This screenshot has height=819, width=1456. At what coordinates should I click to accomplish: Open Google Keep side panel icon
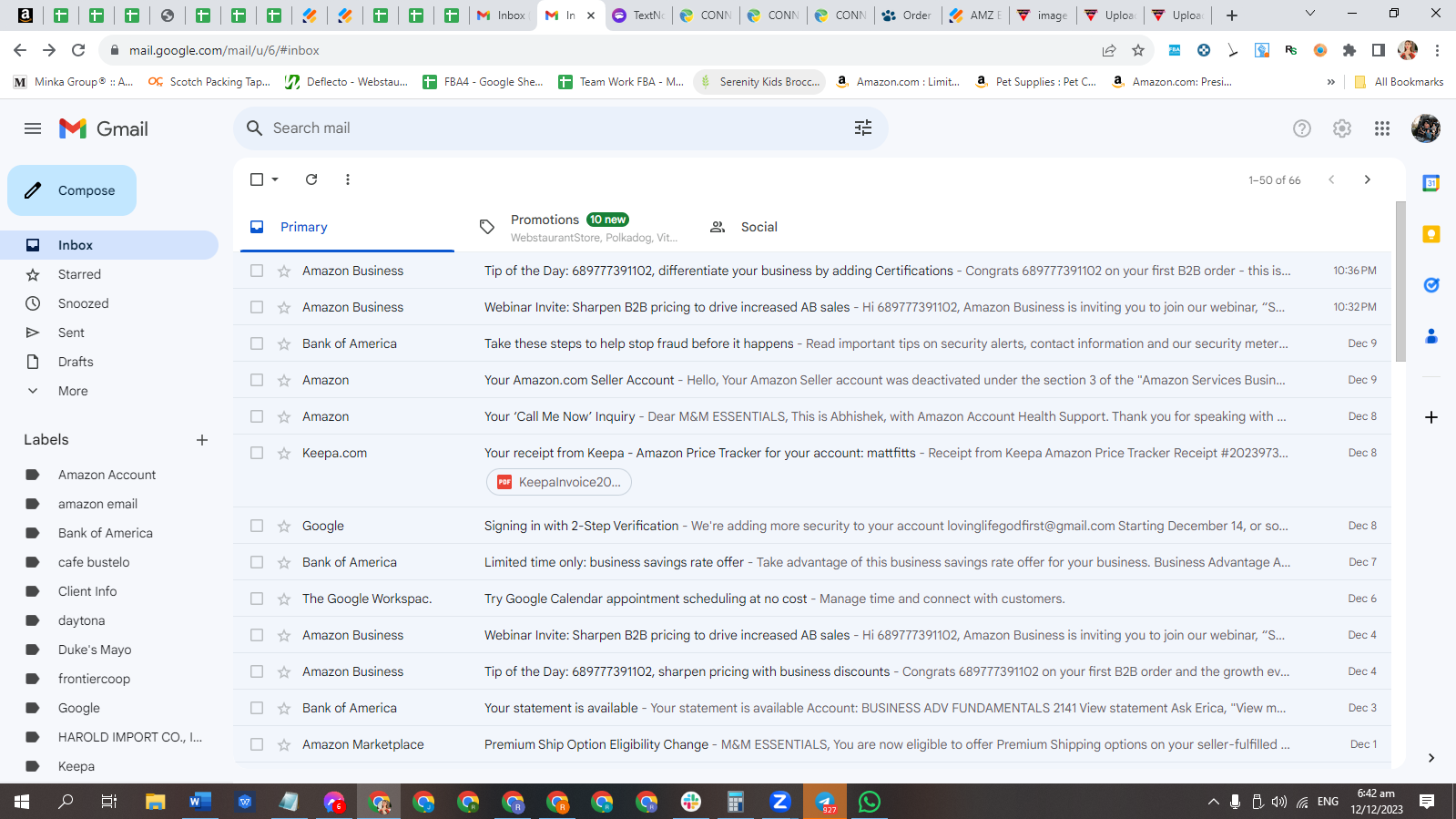coord(1431,234)
